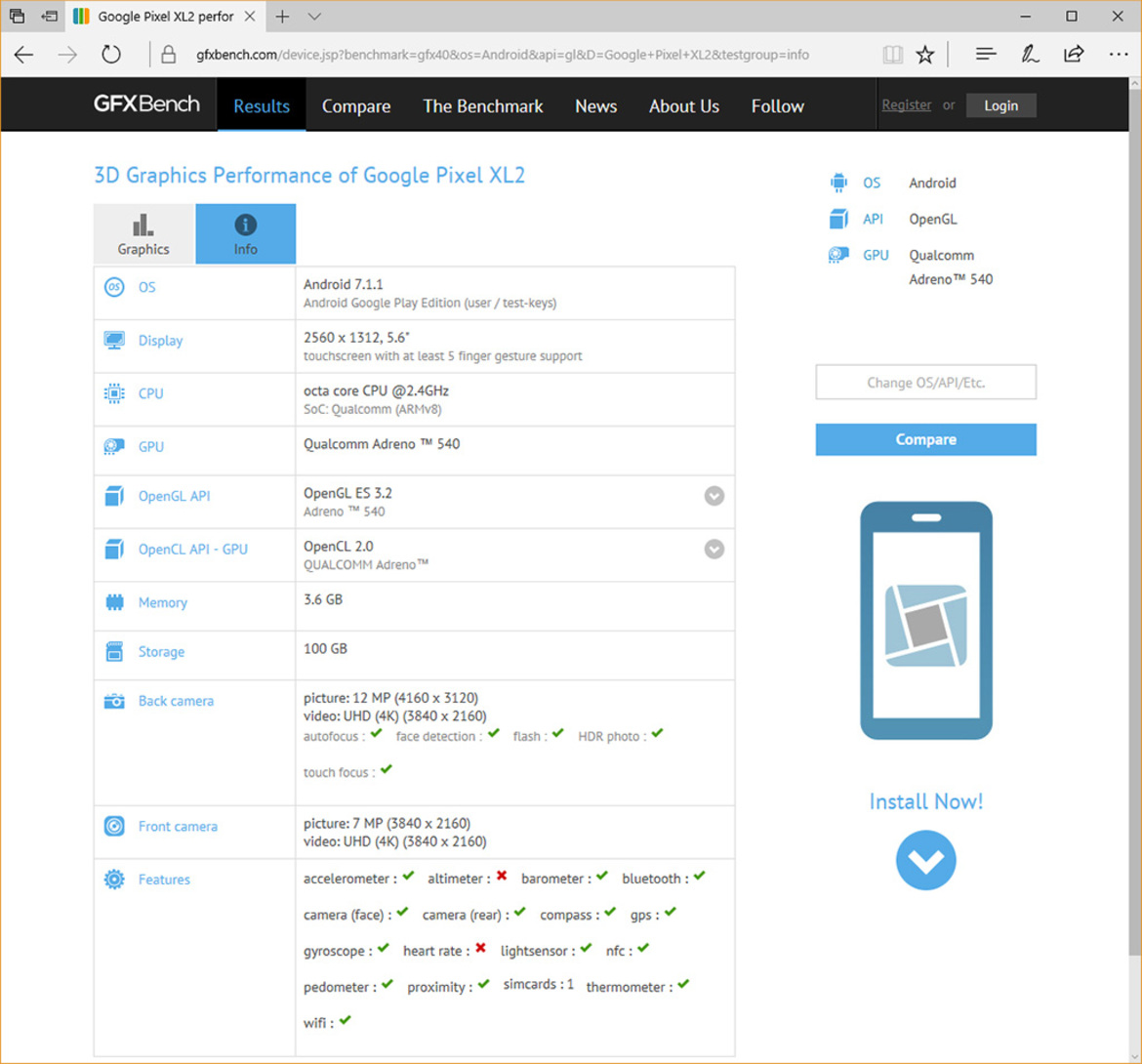
Task: Click the Android OS icon in sidebar
Action: point(839,183)
